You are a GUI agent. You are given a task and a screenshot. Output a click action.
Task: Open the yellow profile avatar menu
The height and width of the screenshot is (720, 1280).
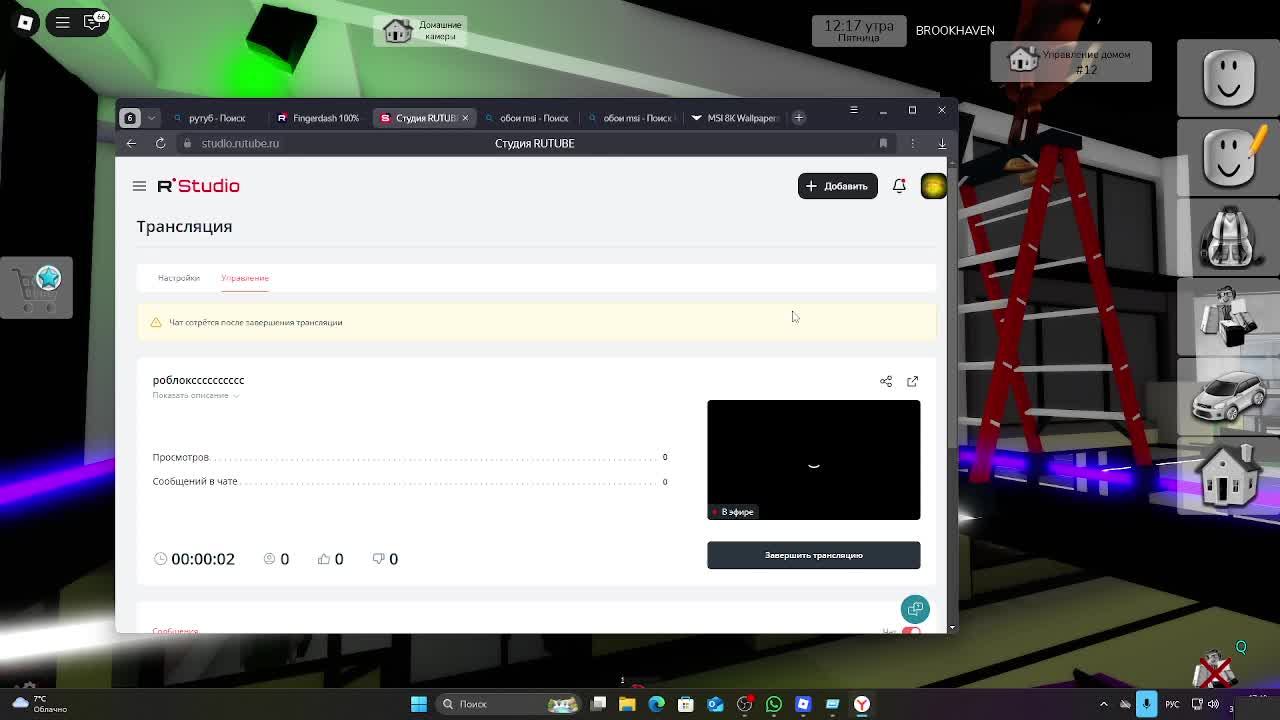coord(933,186)
